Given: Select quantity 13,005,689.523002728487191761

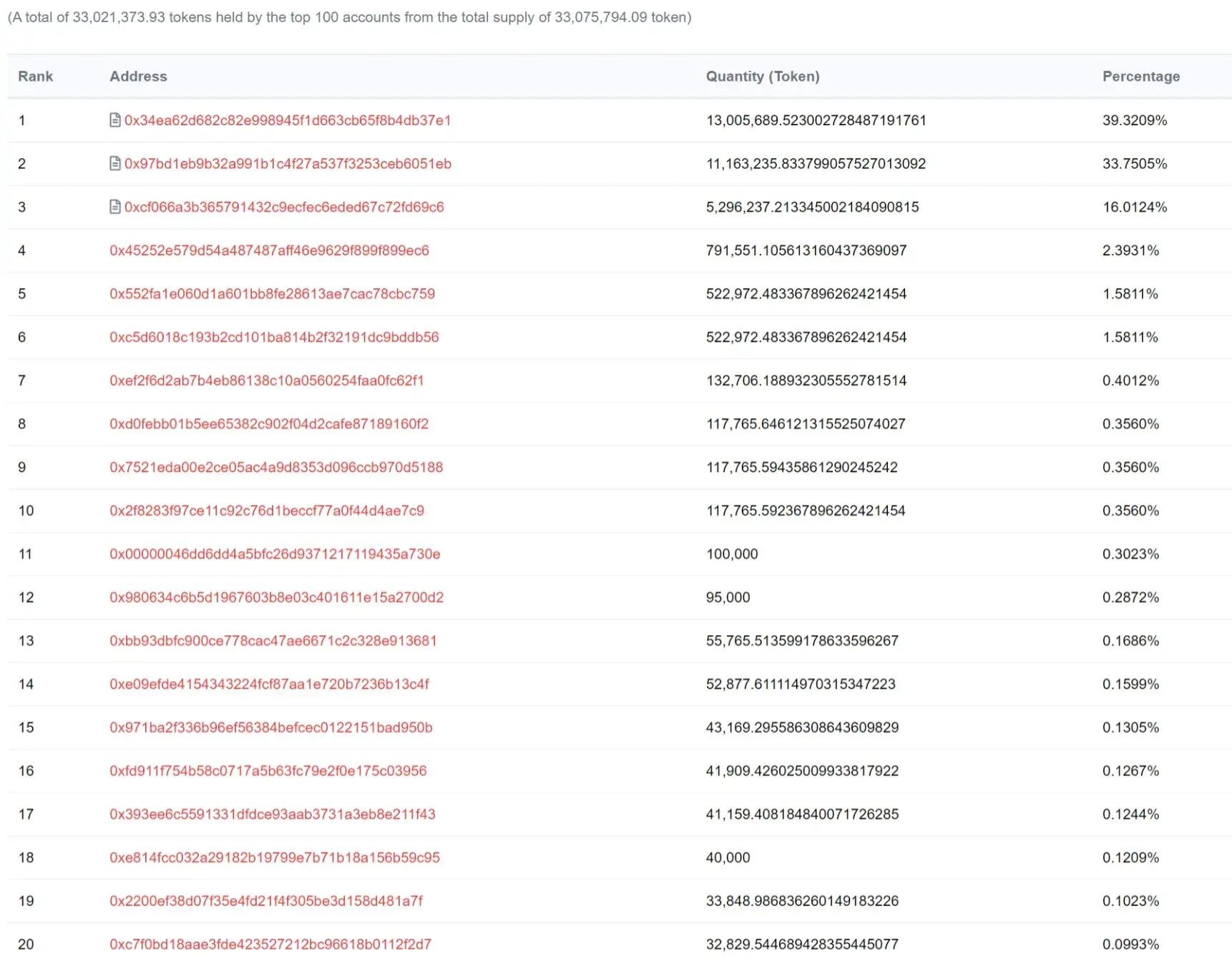Looking at the screenshot, I should (816, 120).
